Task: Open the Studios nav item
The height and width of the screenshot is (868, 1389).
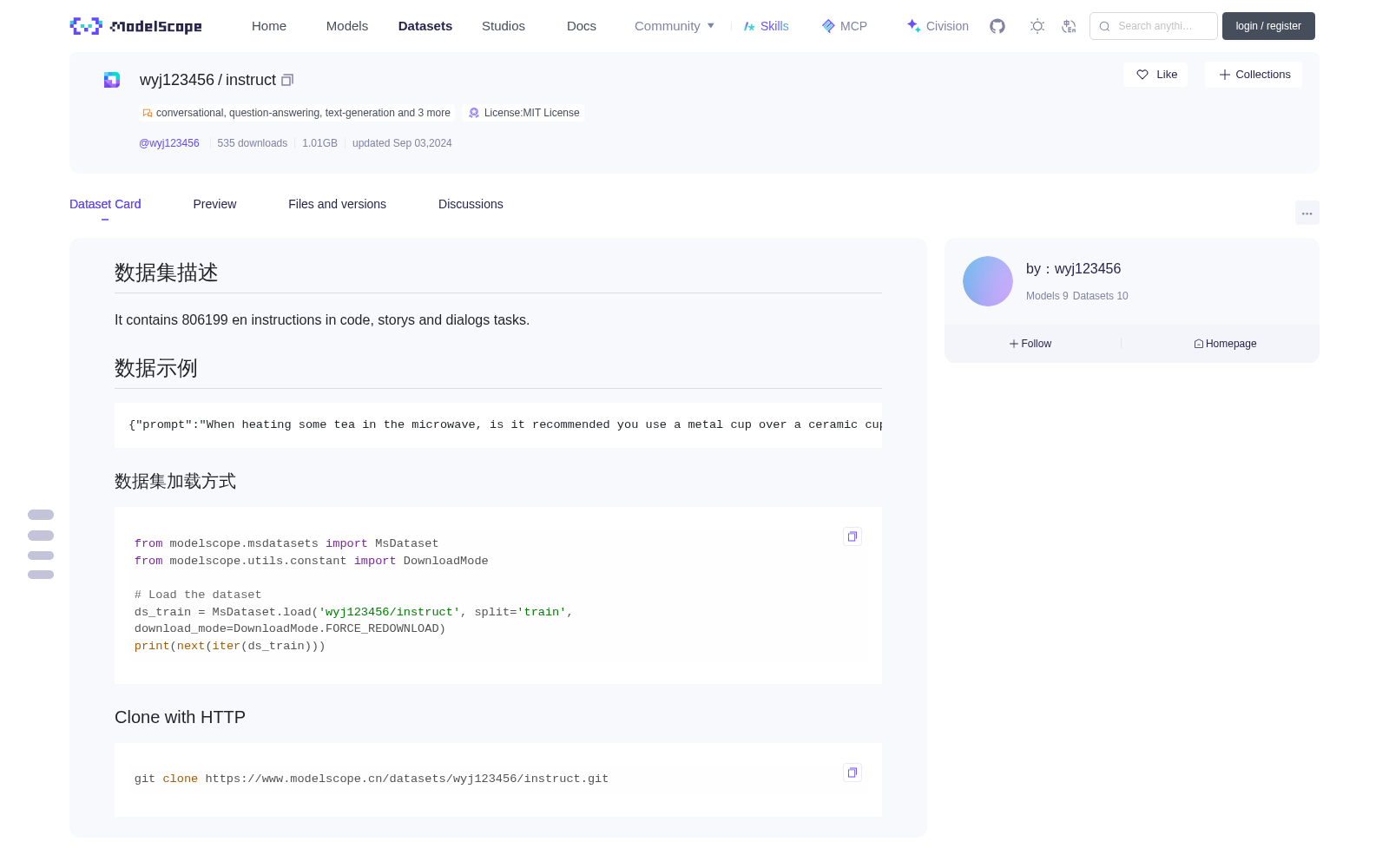Action: [504, 26]
